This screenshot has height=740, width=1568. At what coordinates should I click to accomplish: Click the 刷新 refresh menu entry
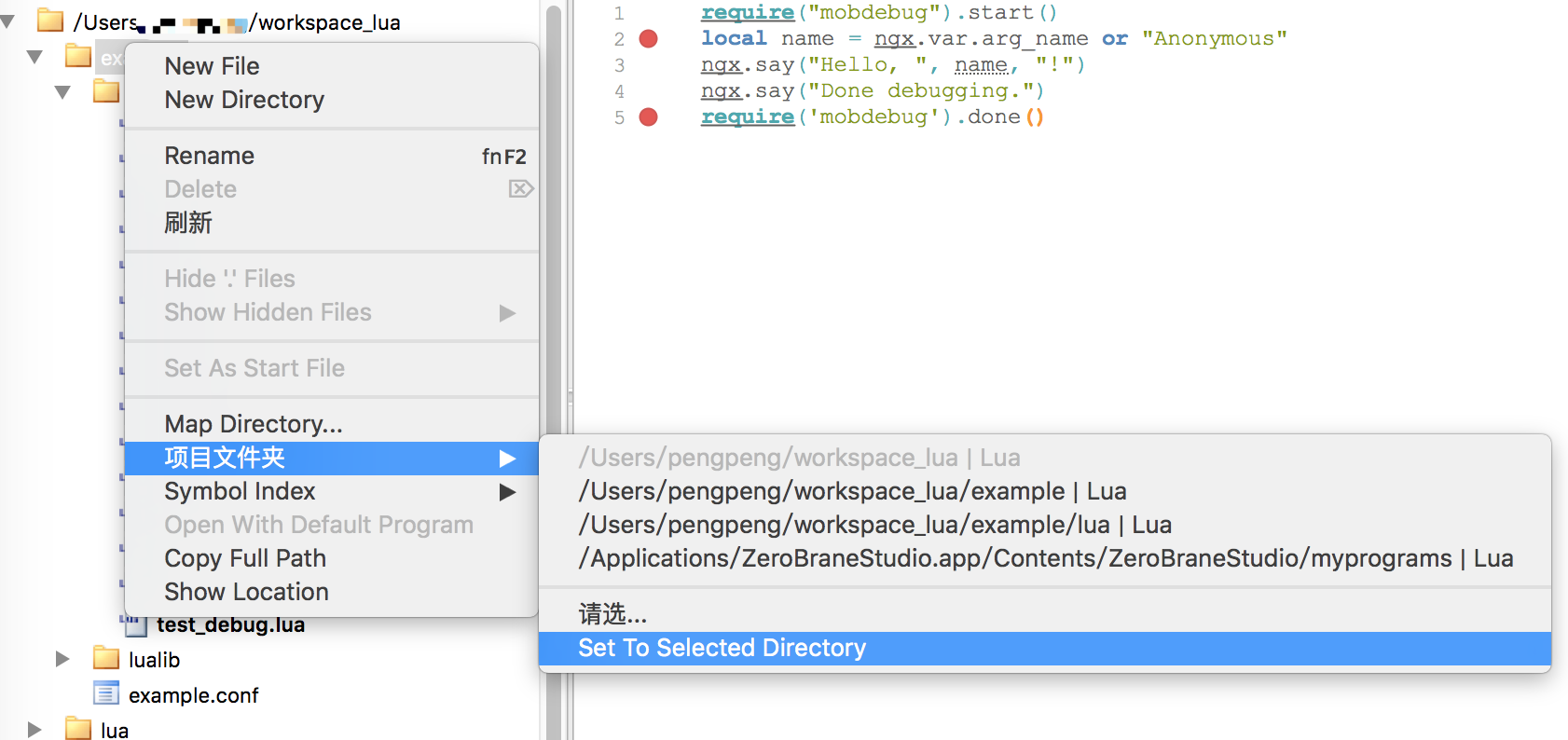[x=331, y=223]
